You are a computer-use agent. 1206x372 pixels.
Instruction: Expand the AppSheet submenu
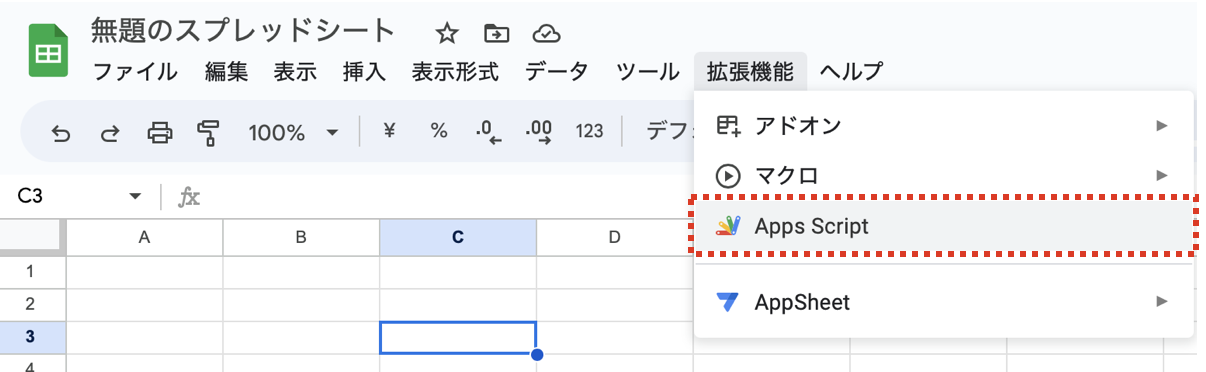pos(944,301)
